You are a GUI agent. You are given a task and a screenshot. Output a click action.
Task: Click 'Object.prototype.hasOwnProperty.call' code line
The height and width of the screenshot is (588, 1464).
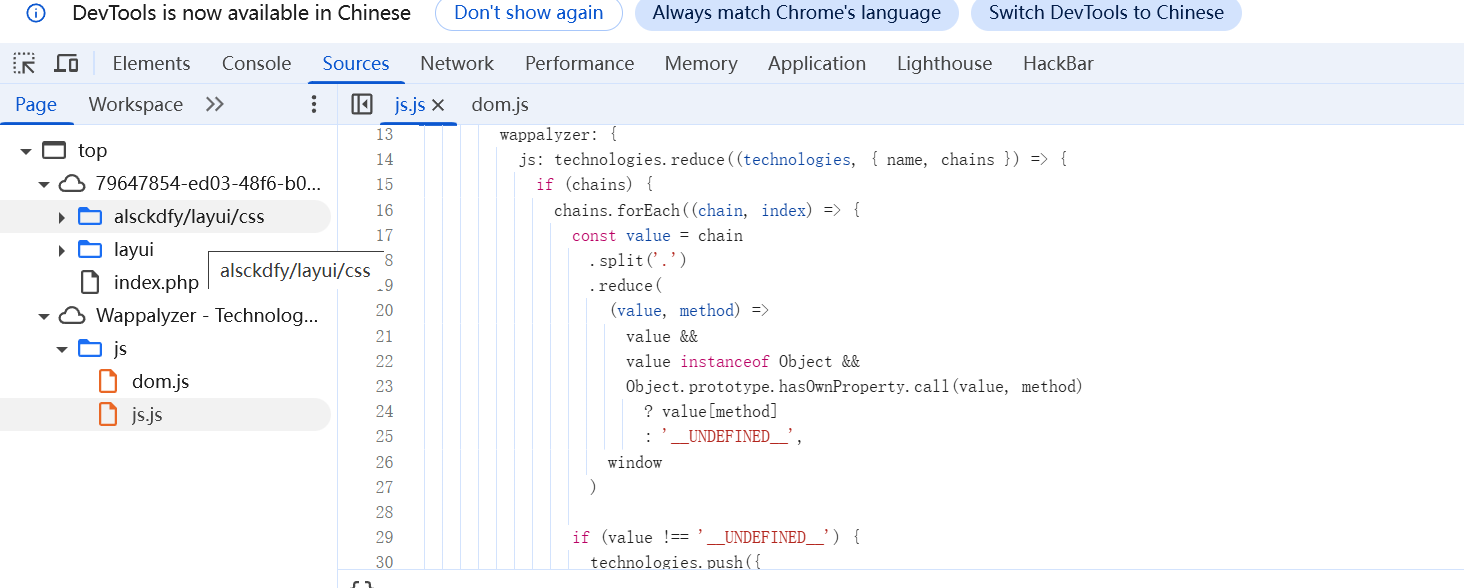coord(854,386)
